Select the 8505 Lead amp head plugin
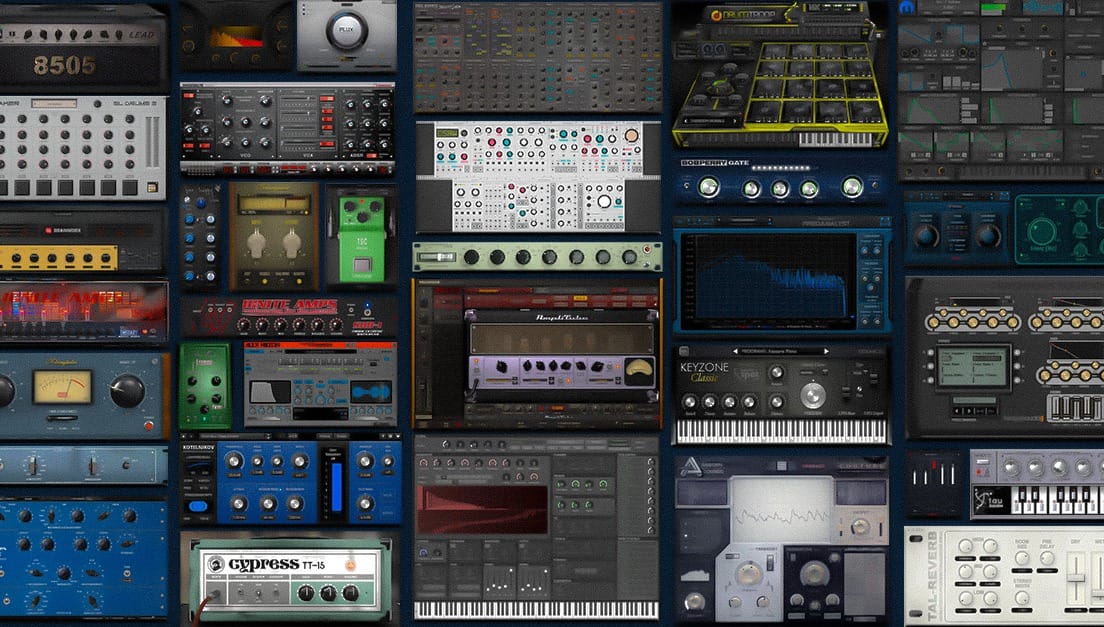The image size is (1104, 627). click(x=83, y=48)
